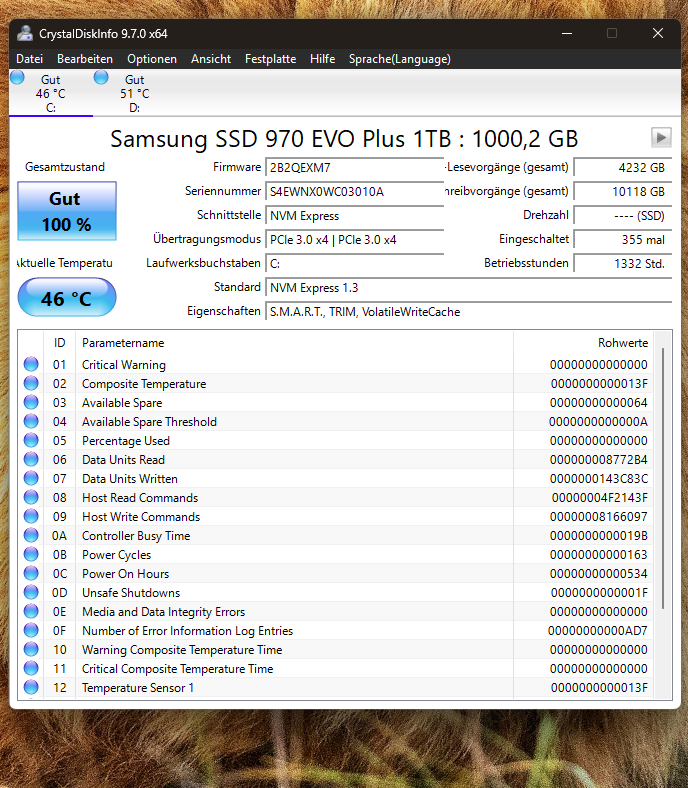The height and width of the screenshot is (788, 688).
Task: Click the Drehzahl value ---- (SSD)
Action: coord(623,216)
